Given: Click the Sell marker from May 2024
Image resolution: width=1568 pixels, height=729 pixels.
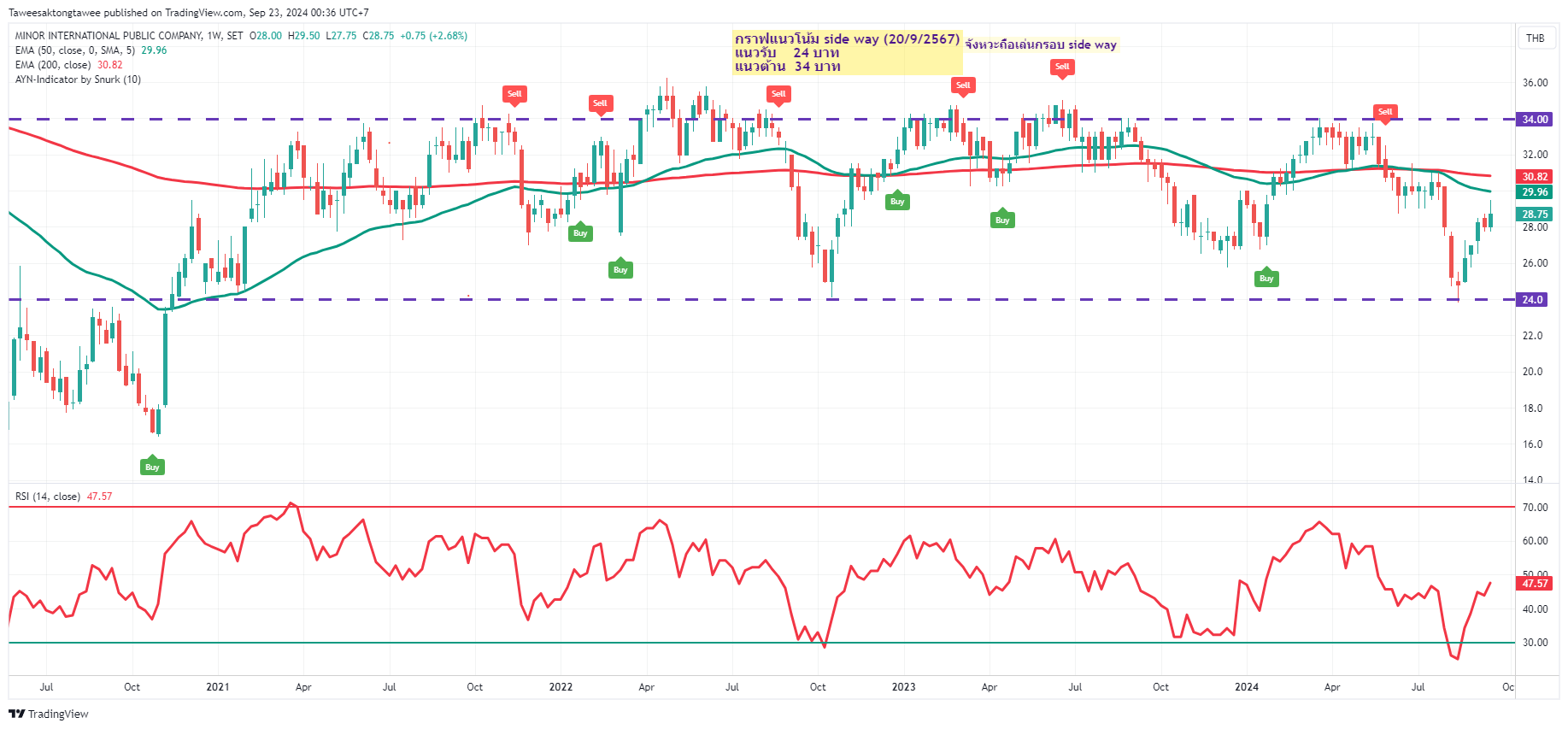Looking at the screenshot, I should (x=1385, y=112).
